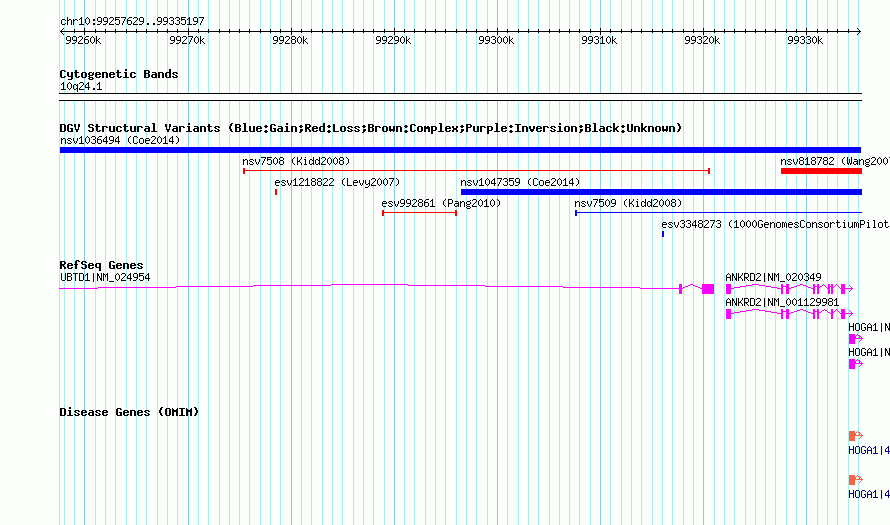The image size is (890, 525).
Task: Click the 99310k ruler tick label
Action: pyautogui.click(x=599, y=40)
